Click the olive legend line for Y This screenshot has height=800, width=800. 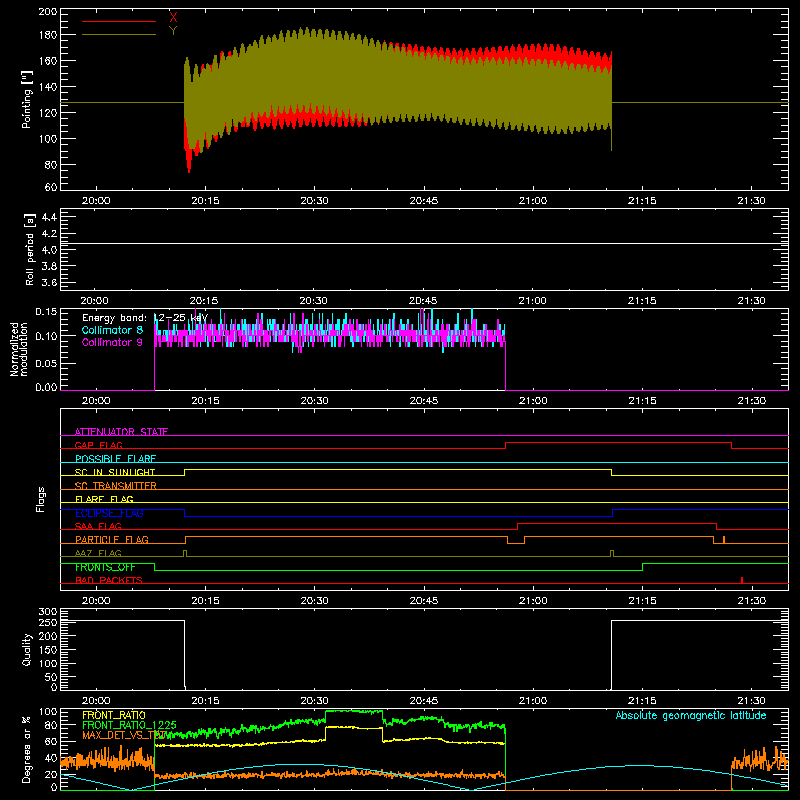point(119,34)
